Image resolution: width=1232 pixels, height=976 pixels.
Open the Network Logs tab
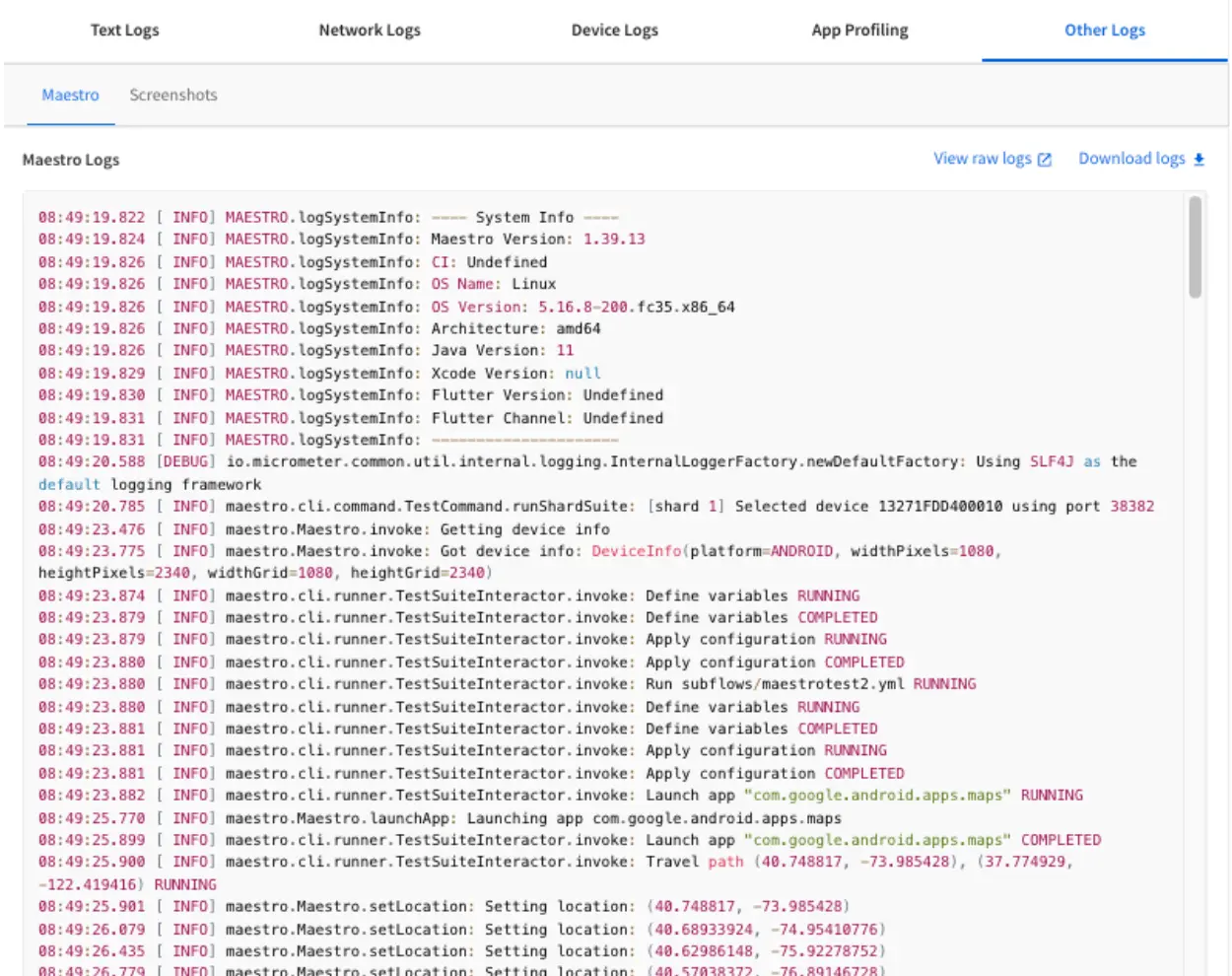(x=370, y=30)
